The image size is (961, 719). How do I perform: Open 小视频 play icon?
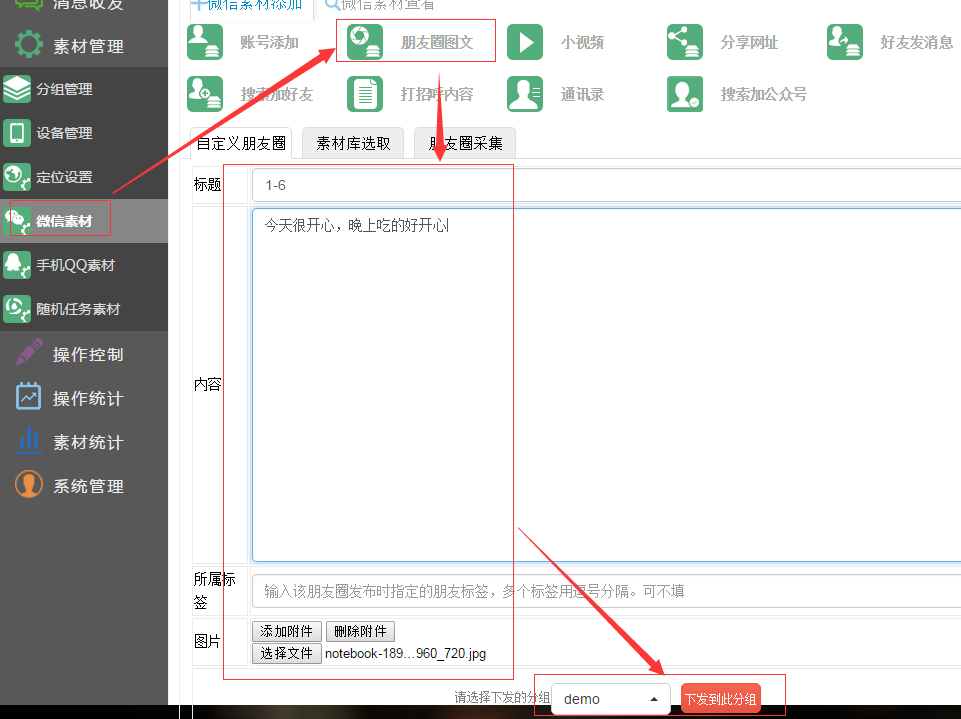pyautogui.click(x=525, y=42)
